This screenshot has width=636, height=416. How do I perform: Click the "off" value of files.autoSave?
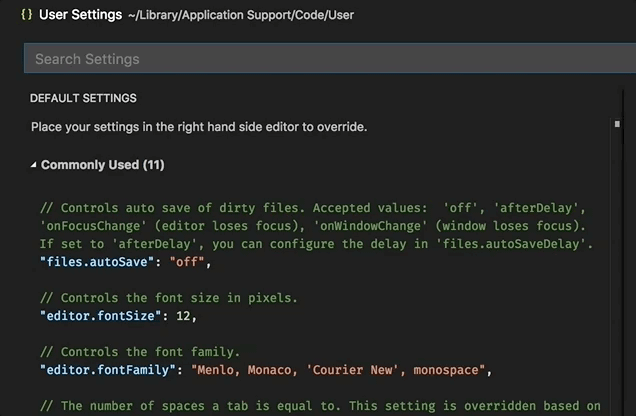tap(188, 262)
